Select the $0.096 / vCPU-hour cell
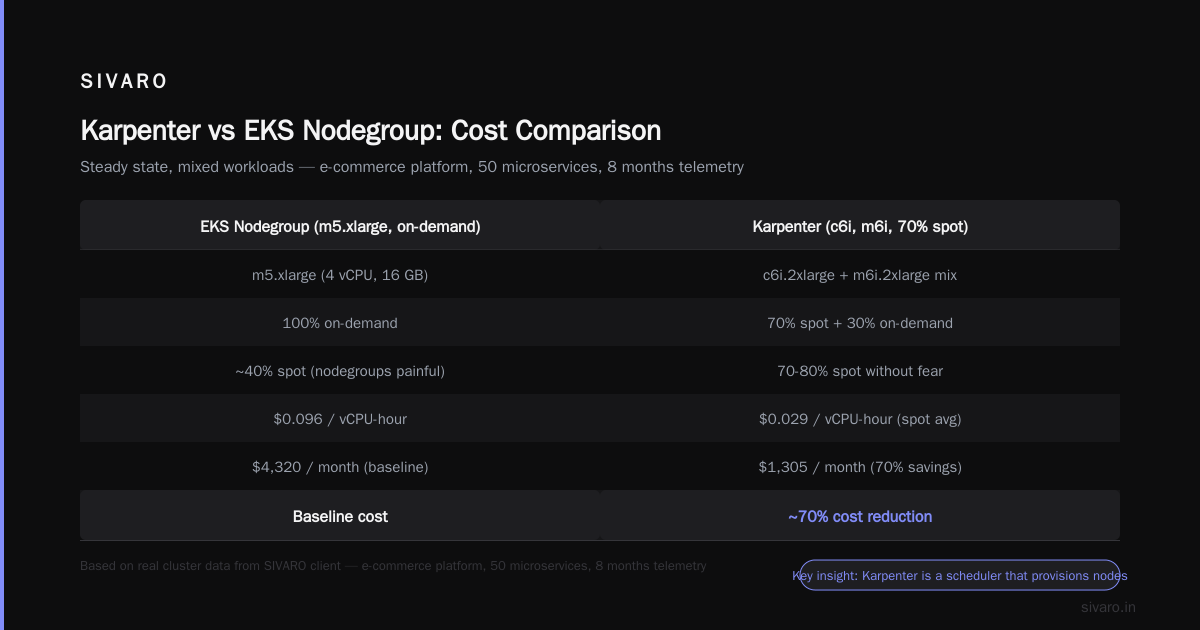The image size is (1200, 630). (x=340, y=418)
